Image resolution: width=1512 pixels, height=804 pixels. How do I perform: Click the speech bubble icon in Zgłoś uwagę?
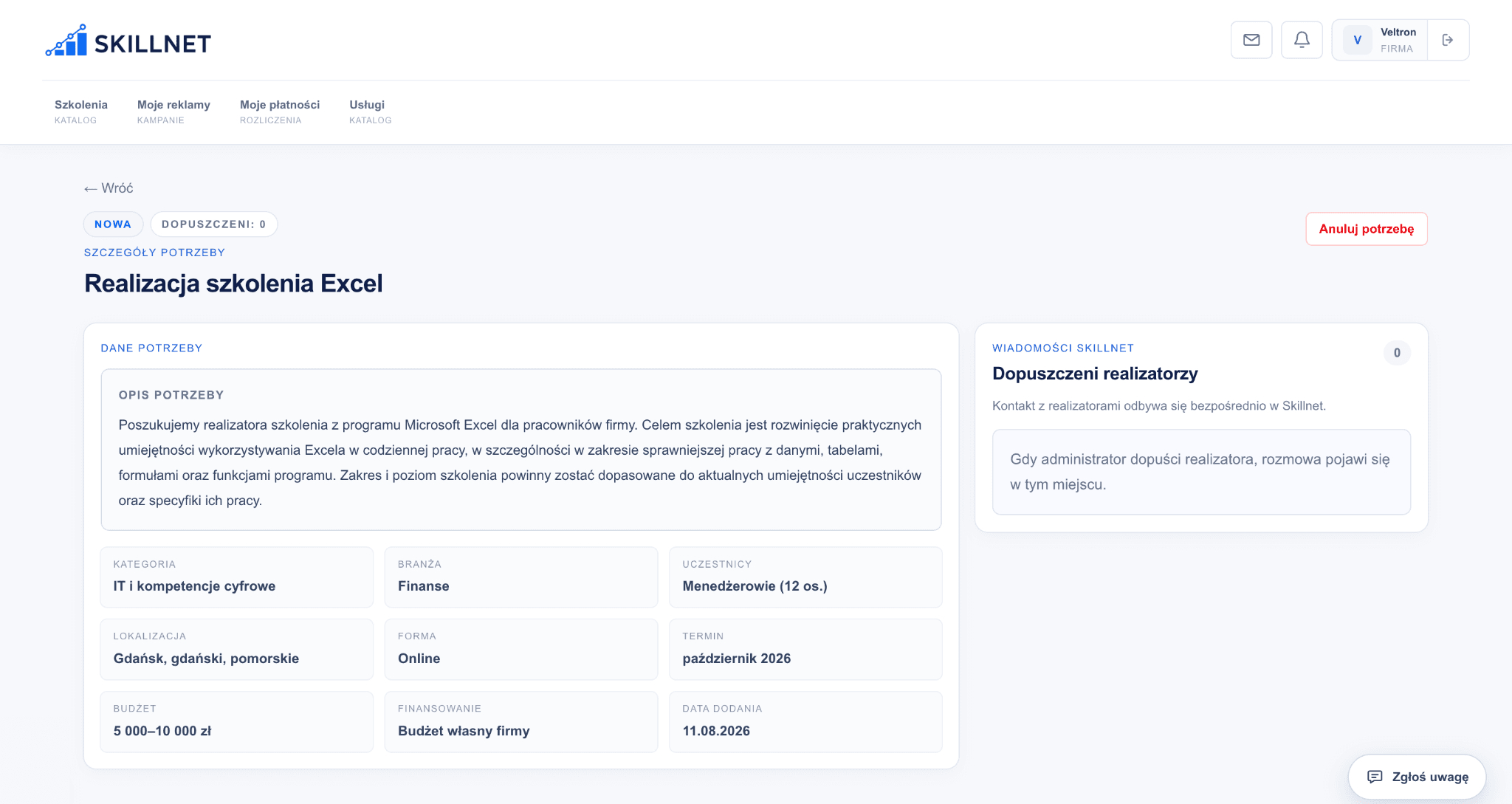(x=1375, y=777)
